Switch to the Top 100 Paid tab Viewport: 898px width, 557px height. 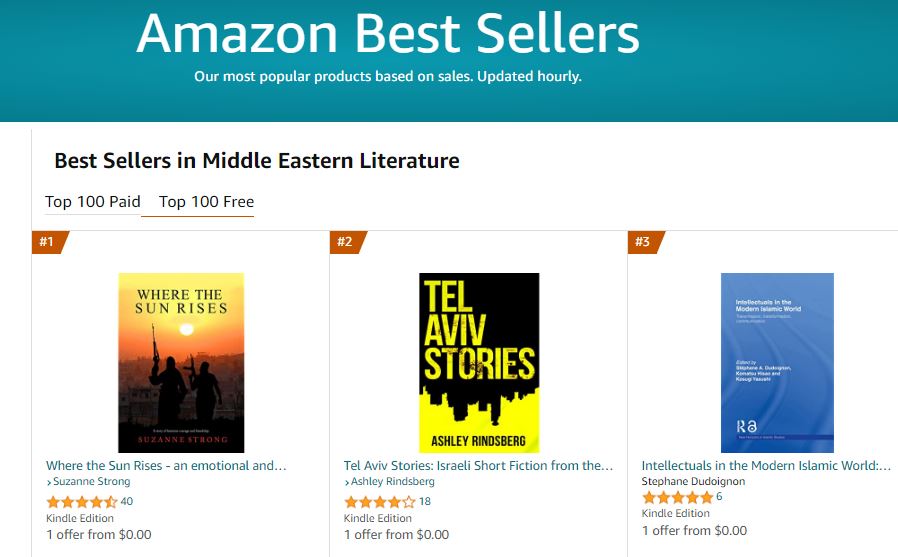(x=93, y=202)
